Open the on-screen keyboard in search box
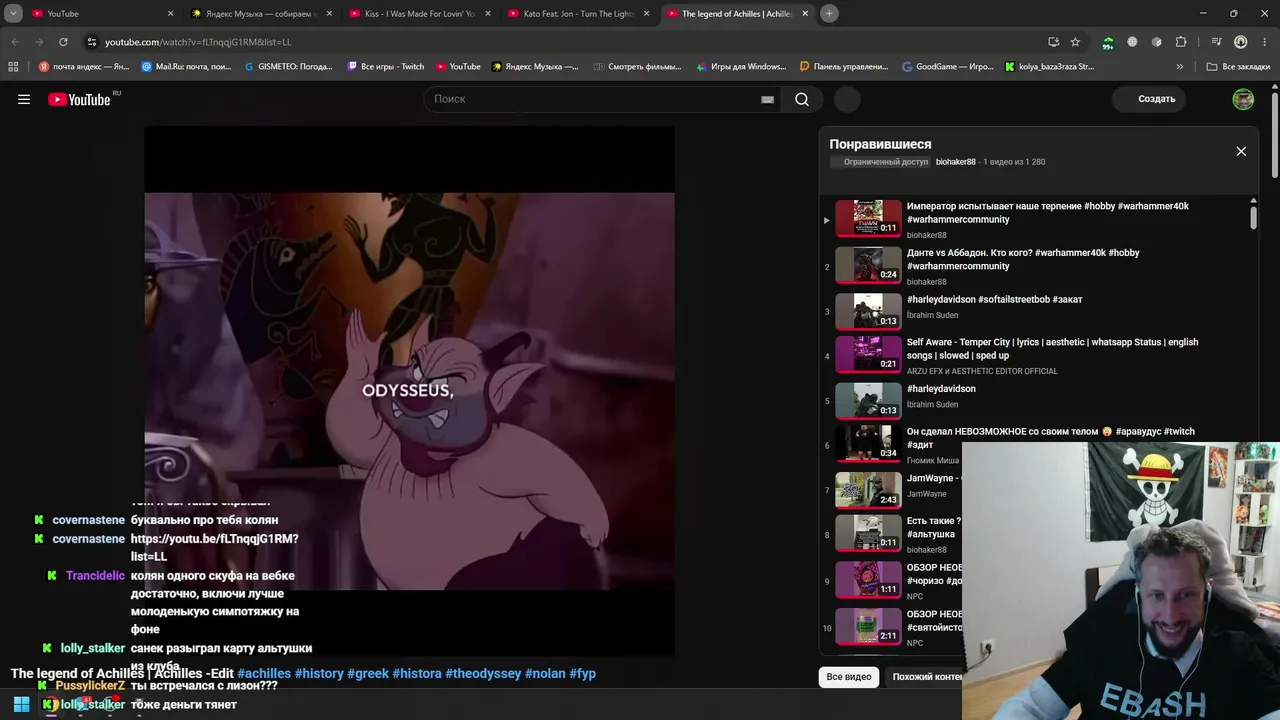The height and width of the screenshot is (720, 1280). (x=767, y=99)
